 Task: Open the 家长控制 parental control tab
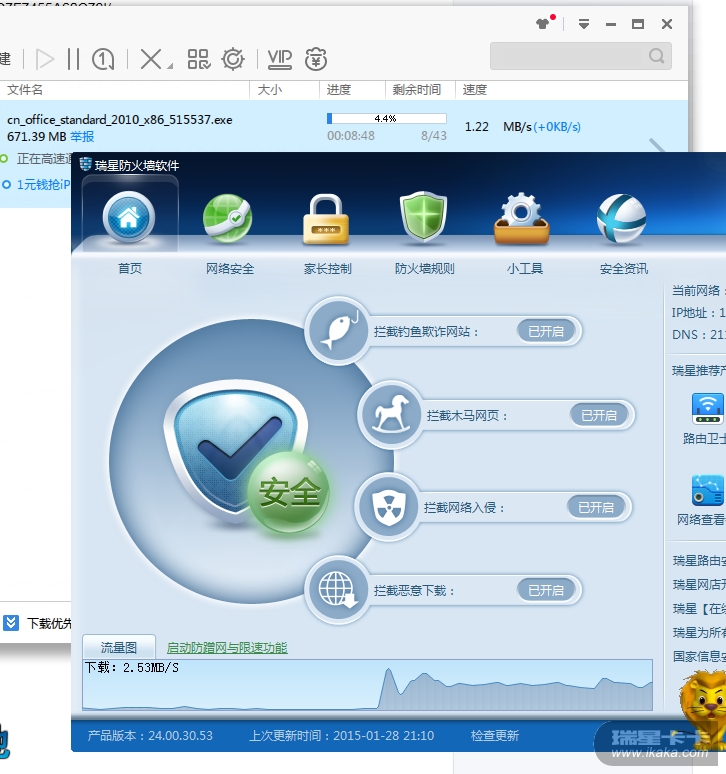point(326,232)
